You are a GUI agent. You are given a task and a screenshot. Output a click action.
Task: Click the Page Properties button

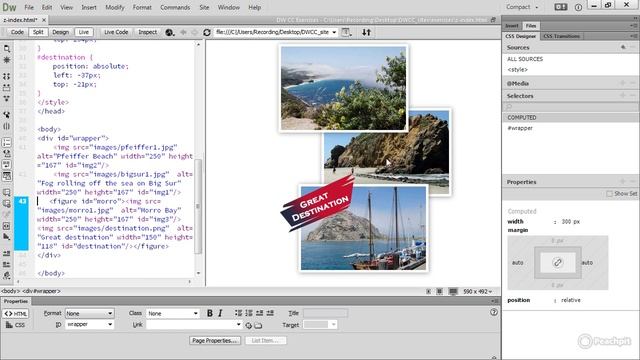pos(215,340)
